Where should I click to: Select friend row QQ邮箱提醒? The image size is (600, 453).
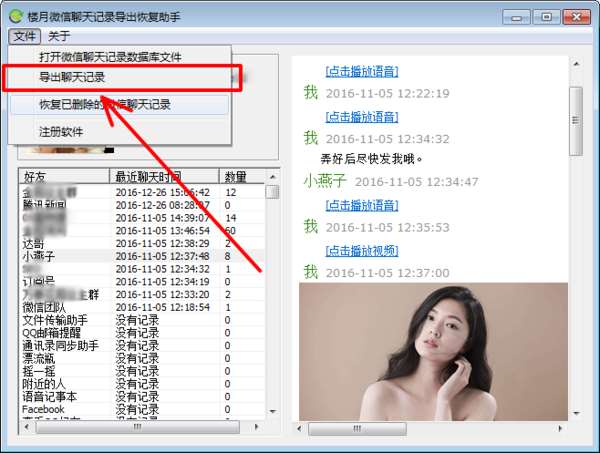(x=142, y=332)
